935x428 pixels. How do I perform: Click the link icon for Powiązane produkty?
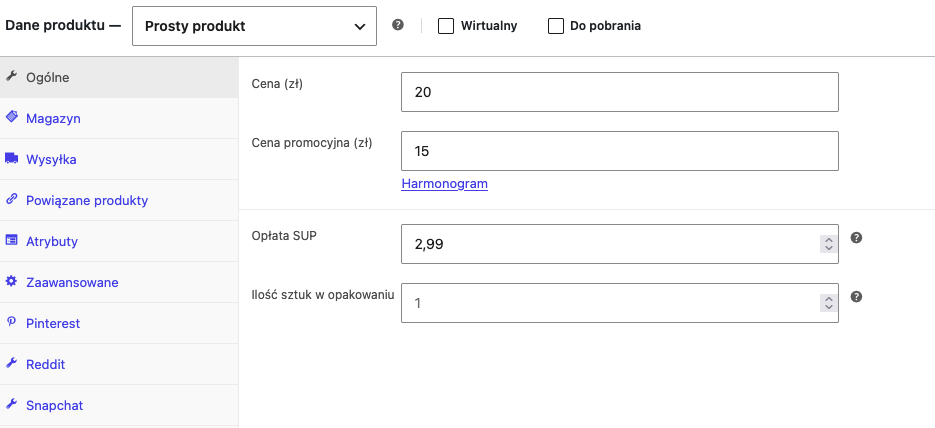[11, 200]
